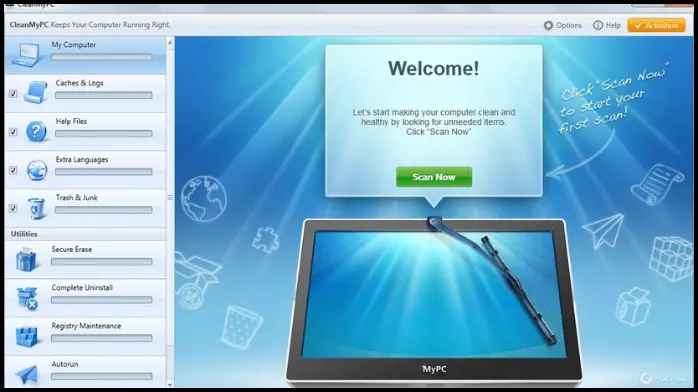Screen dimensions: 698x392
Task: Open the Help label in header
Action: tap(613, 25)
